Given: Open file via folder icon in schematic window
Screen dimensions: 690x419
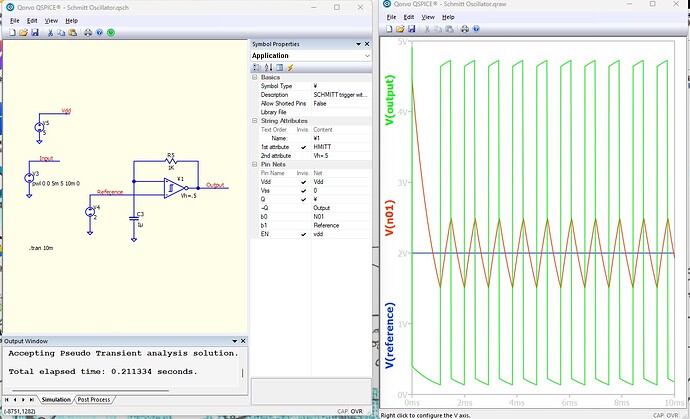Looking at the screenshot, I should 23,33.
